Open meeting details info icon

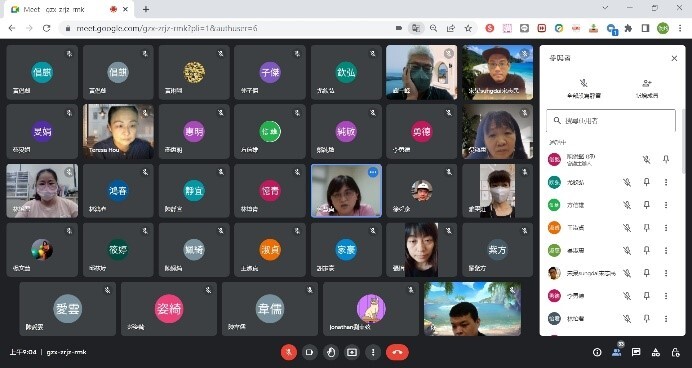(597, 352)
